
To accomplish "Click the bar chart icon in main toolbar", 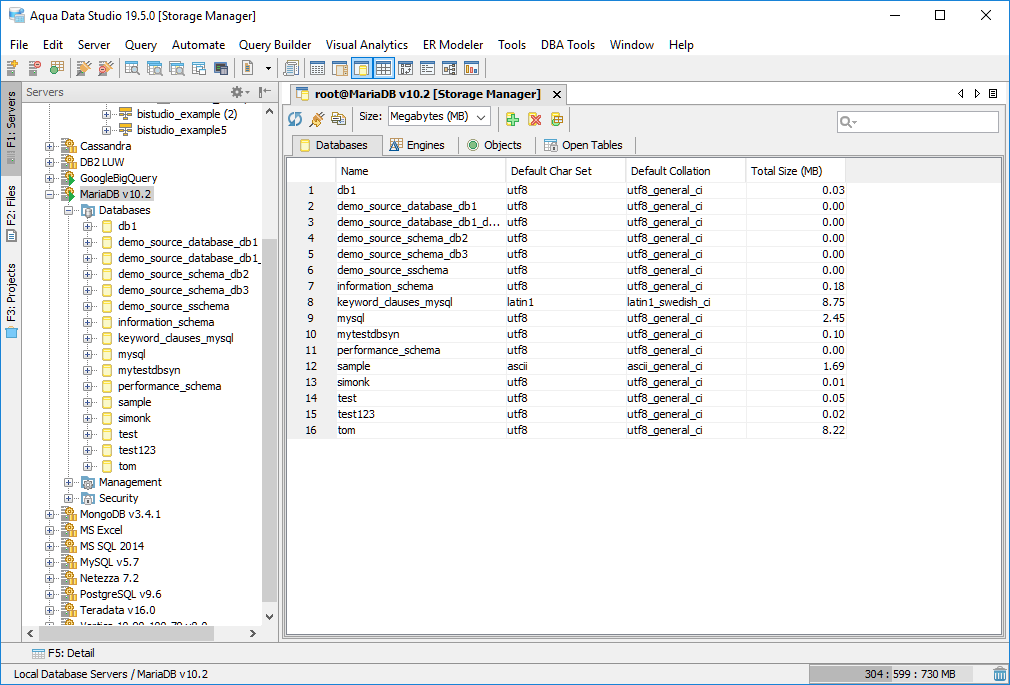I will 471,69.
